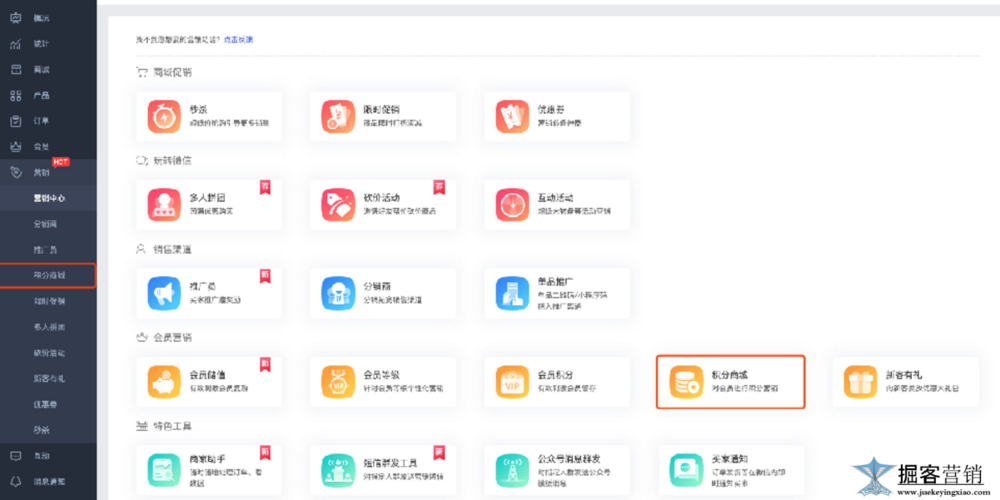Click the 优惠券 coupon ticket icon
Image resolution: width=1000 pixels, height=500 pixels.
(511, 116)
